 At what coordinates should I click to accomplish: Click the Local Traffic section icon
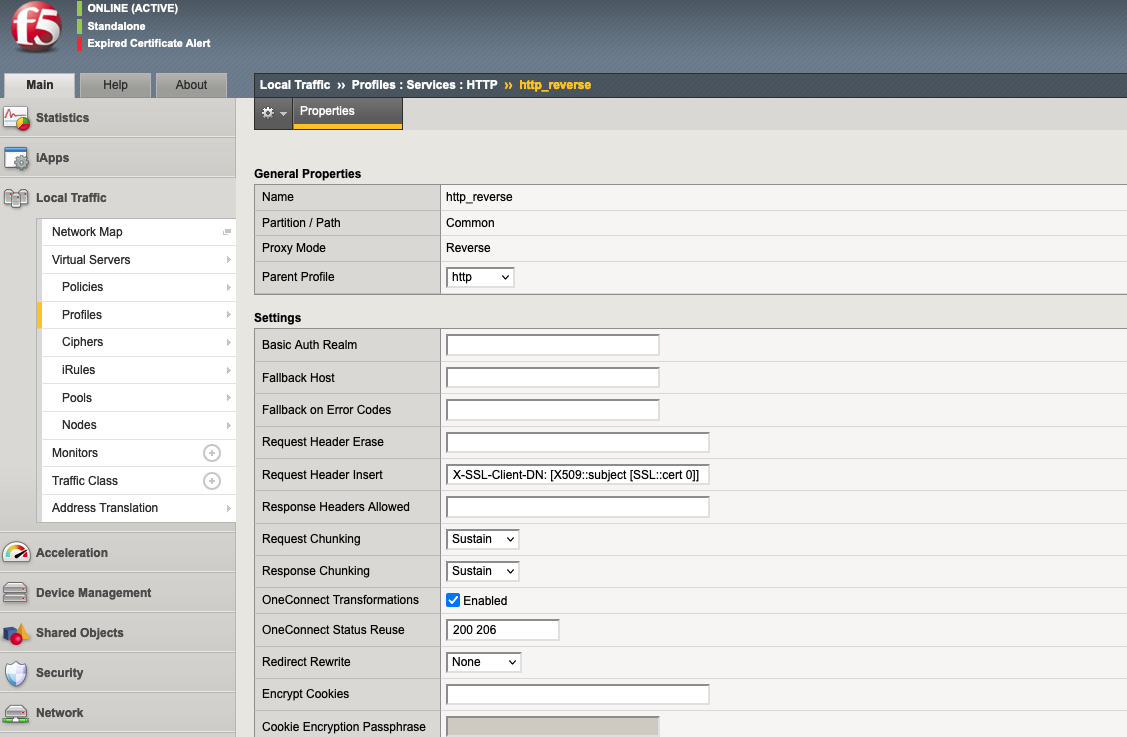16,197
